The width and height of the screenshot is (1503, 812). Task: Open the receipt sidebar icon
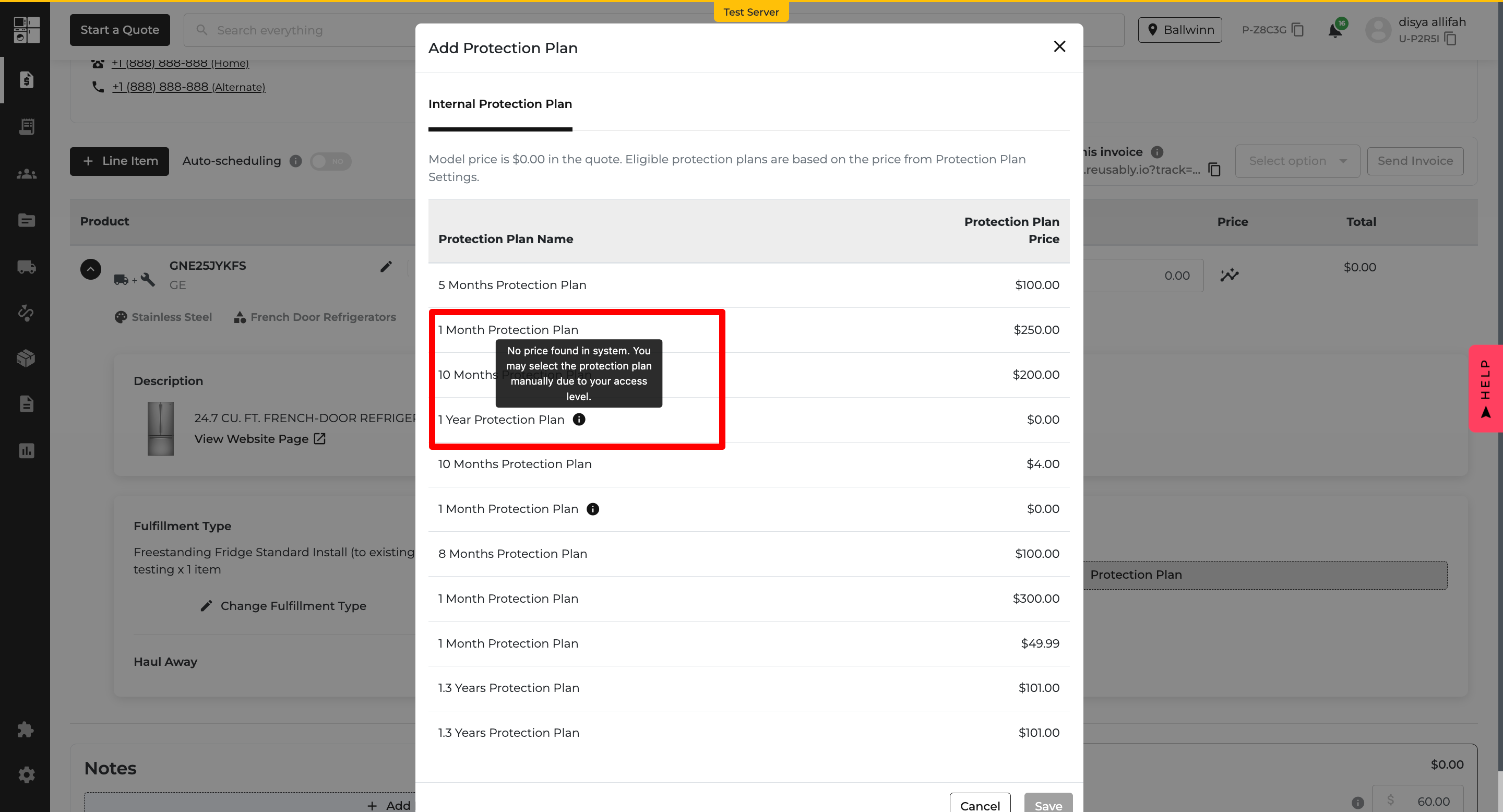click(26, 127)
